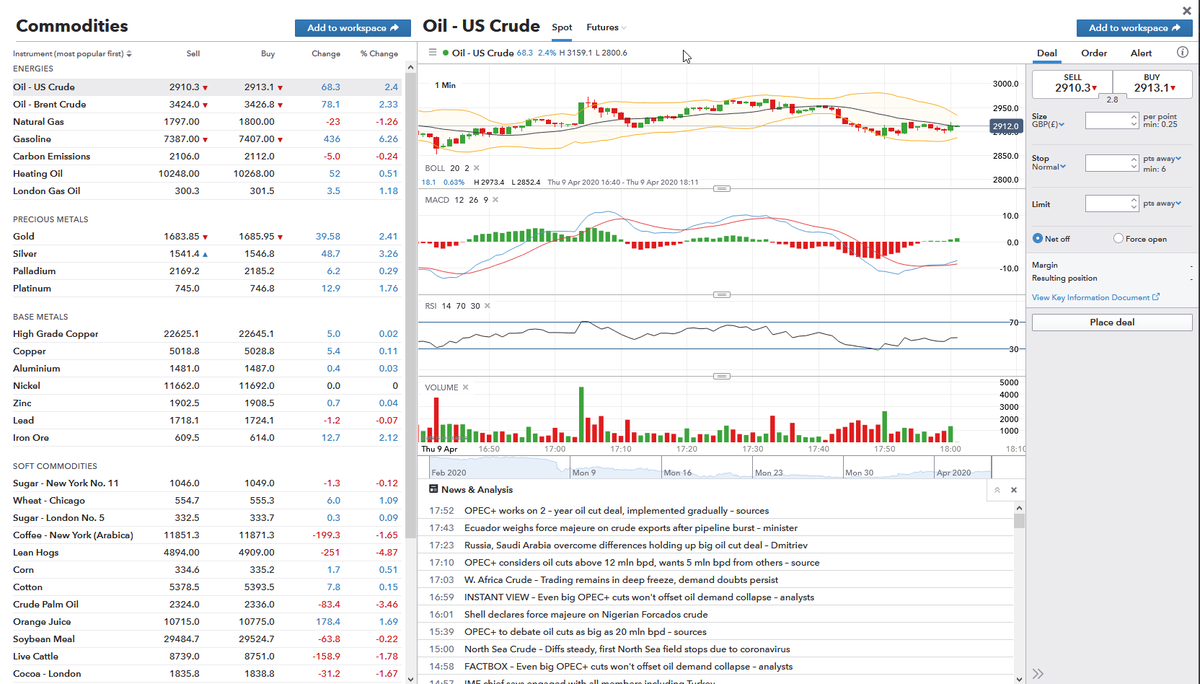The width and height of the screenshot is (1200, 684).
Task: Switch to the Order tab
Action: pos(1094,53)
